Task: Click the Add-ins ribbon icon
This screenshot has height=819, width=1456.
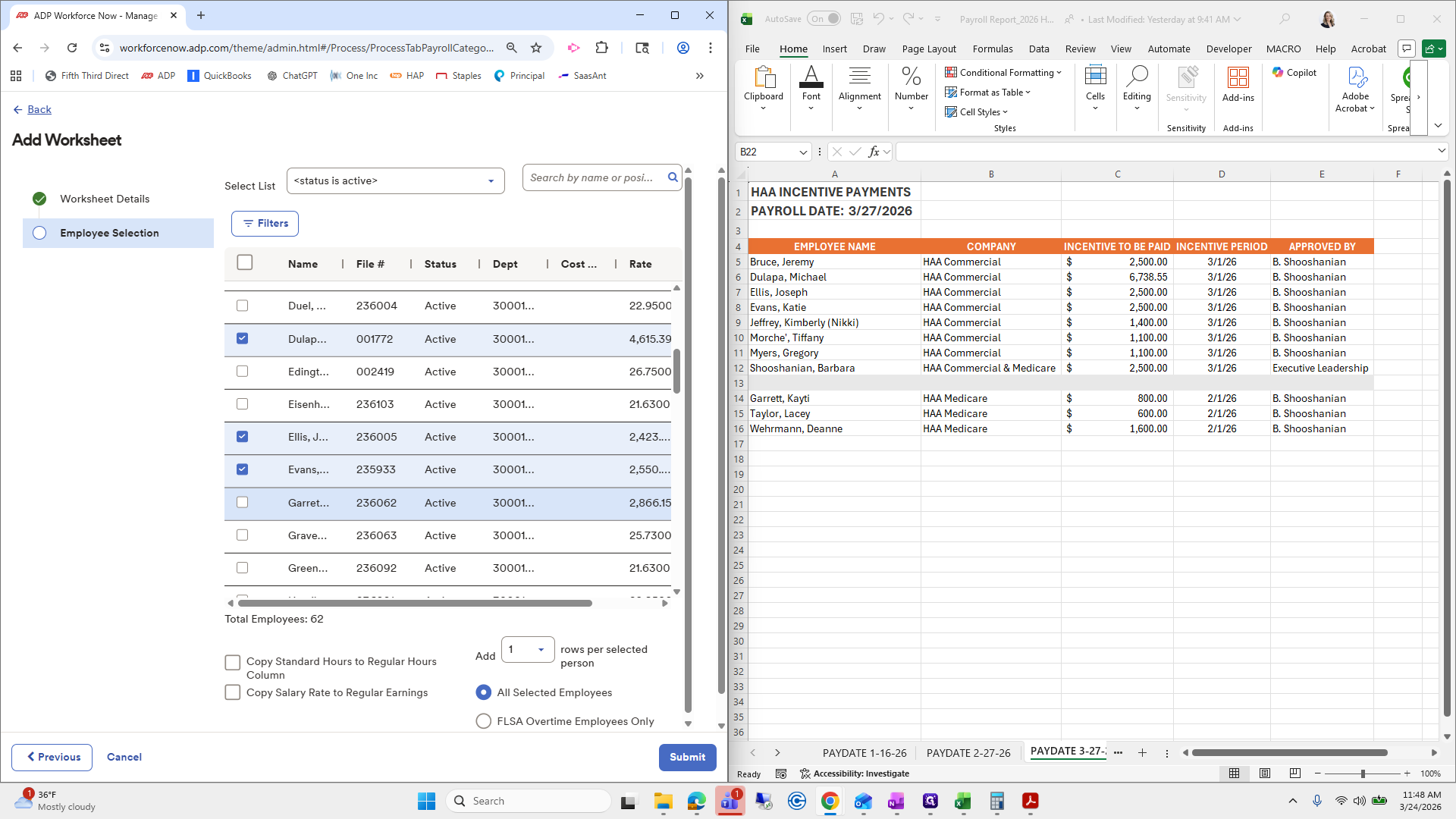Action: [1238, 83]
